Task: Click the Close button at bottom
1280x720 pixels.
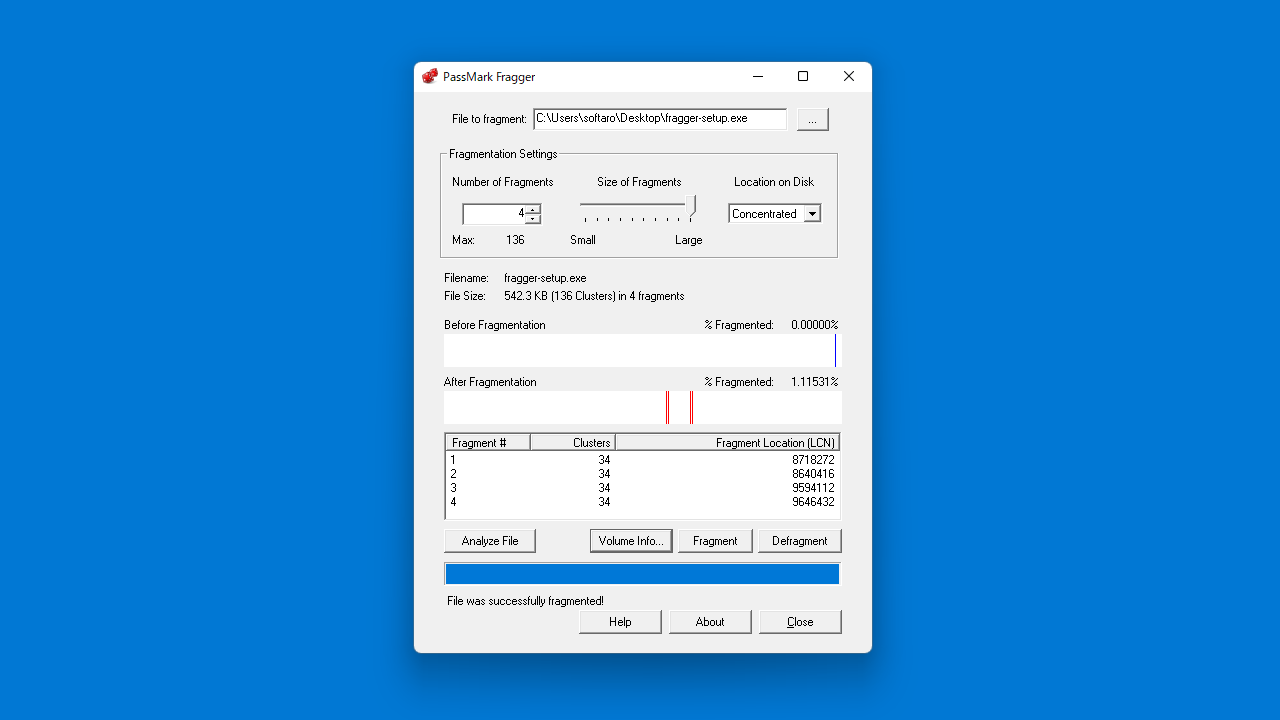Action: (x=800, y=622)
